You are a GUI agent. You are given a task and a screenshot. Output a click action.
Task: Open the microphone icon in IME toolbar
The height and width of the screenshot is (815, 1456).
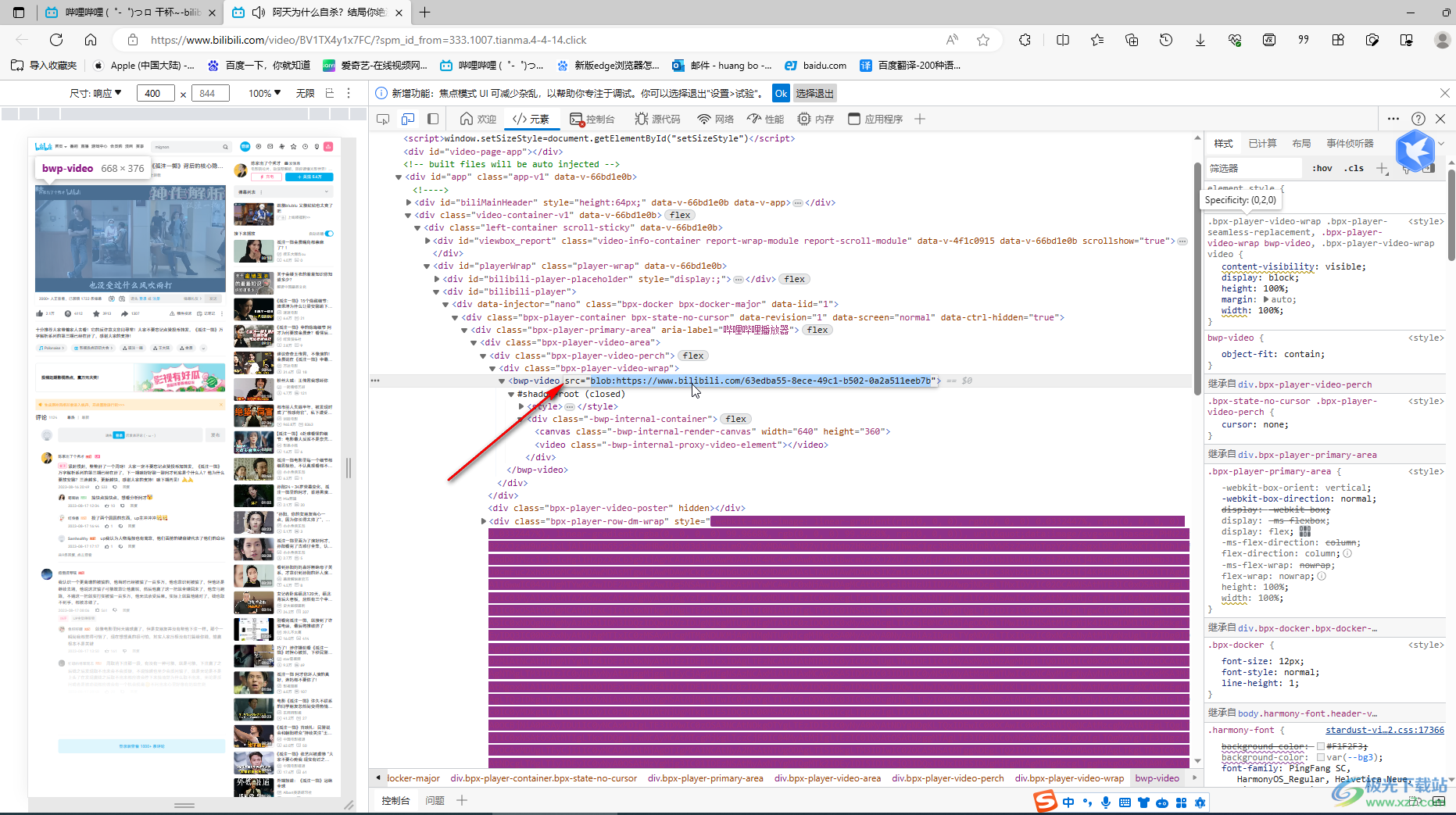1106,802
